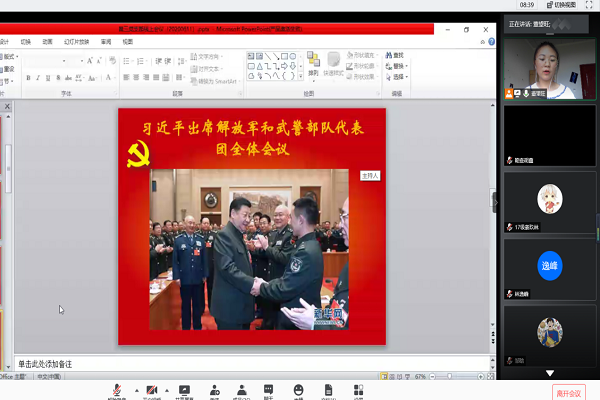Toggle the camera video button
Image resolution: width=600 pixels, height=400 pixels.
pyautogui.click(x=153, y=391)
